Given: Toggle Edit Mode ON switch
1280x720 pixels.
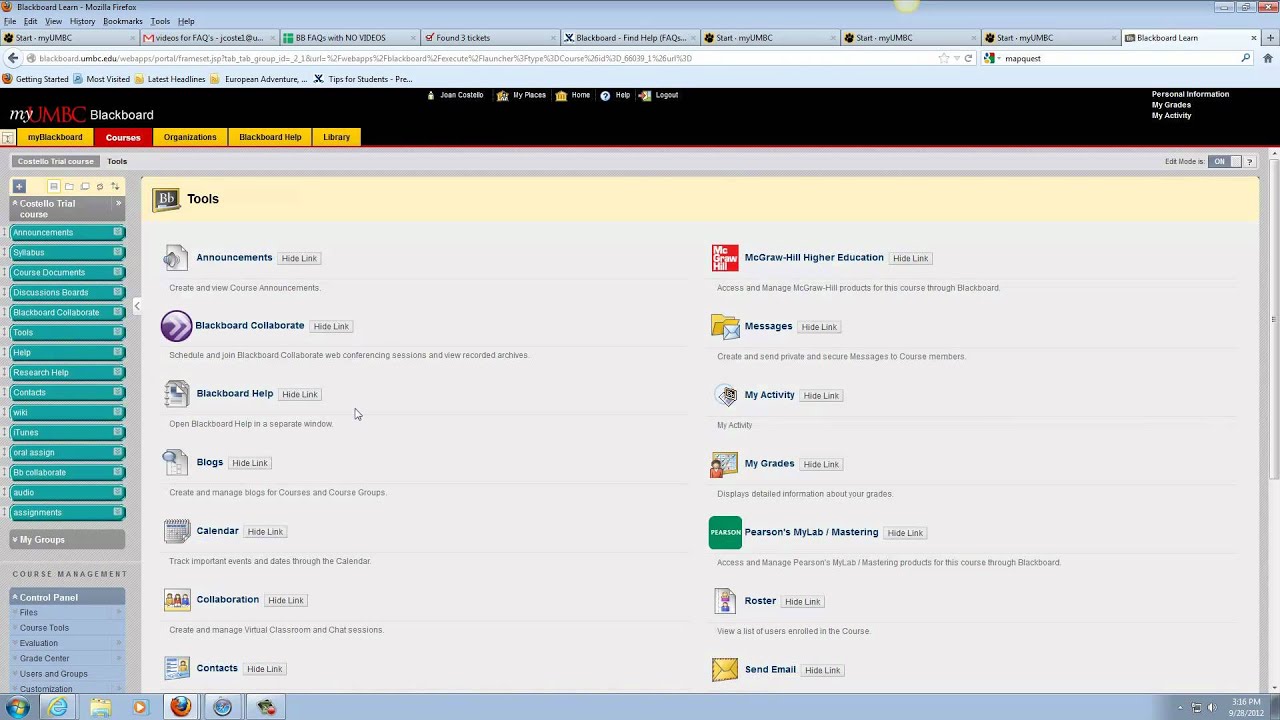Looking at the screenshot, I should pos(1224,161).
